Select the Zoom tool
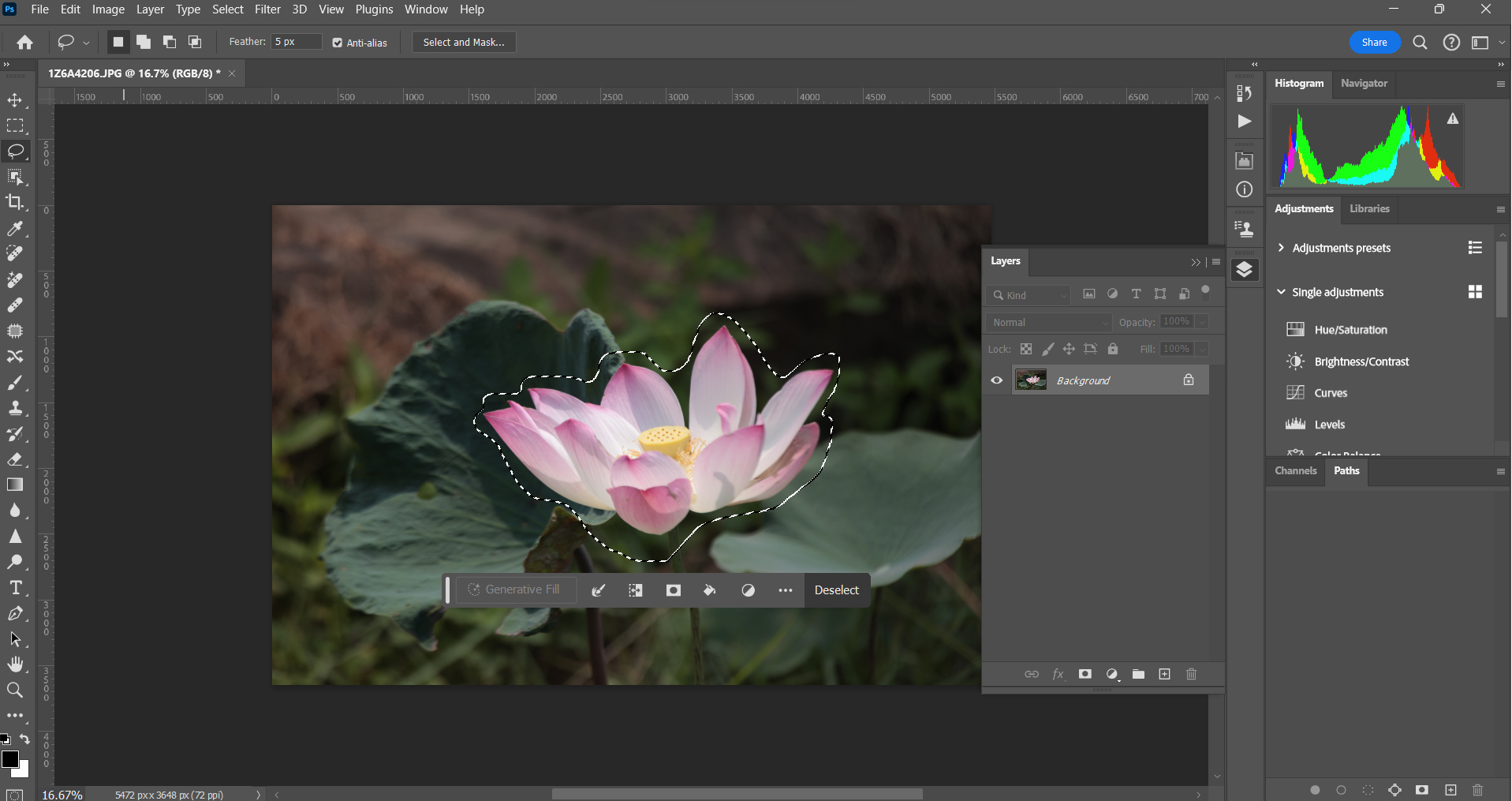This screenshot has height=801, width=1512. click(16, 691)
